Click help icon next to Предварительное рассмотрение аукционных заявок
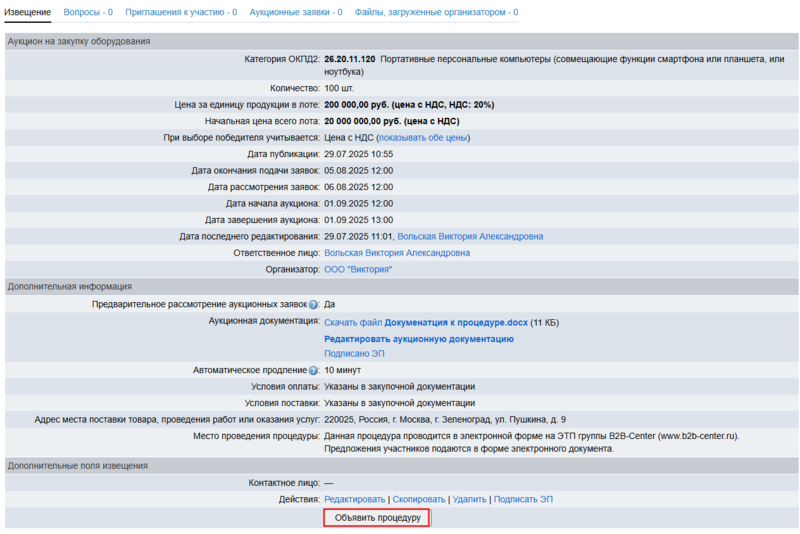The image size is (800, 534). click(x=313, y=305)
